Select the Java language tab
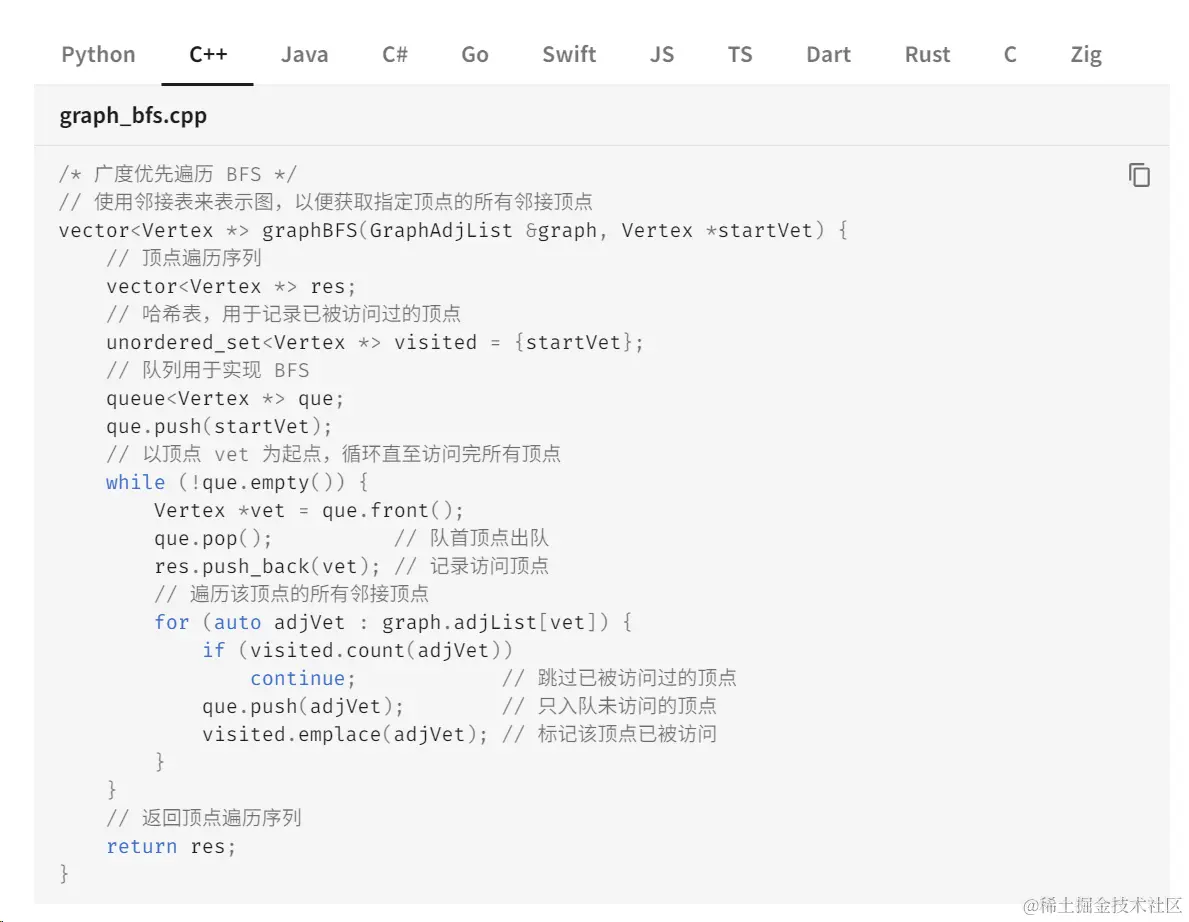1189x922 pixels. click(304, 55)
